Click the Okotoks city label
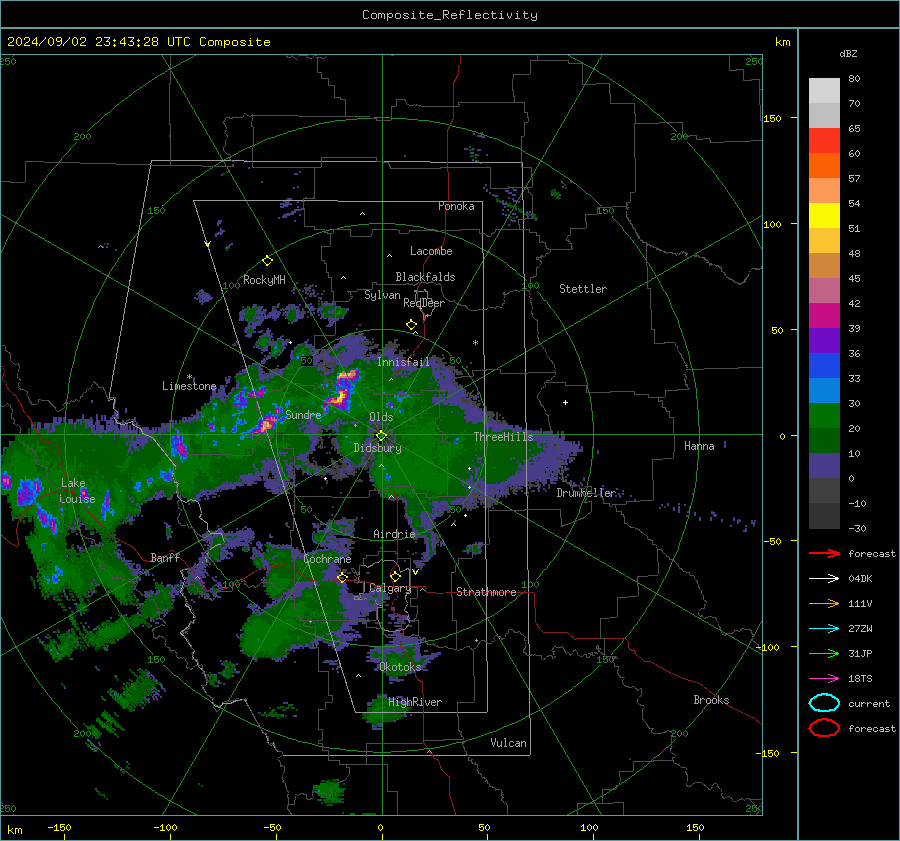 click(x=400, y=666)
